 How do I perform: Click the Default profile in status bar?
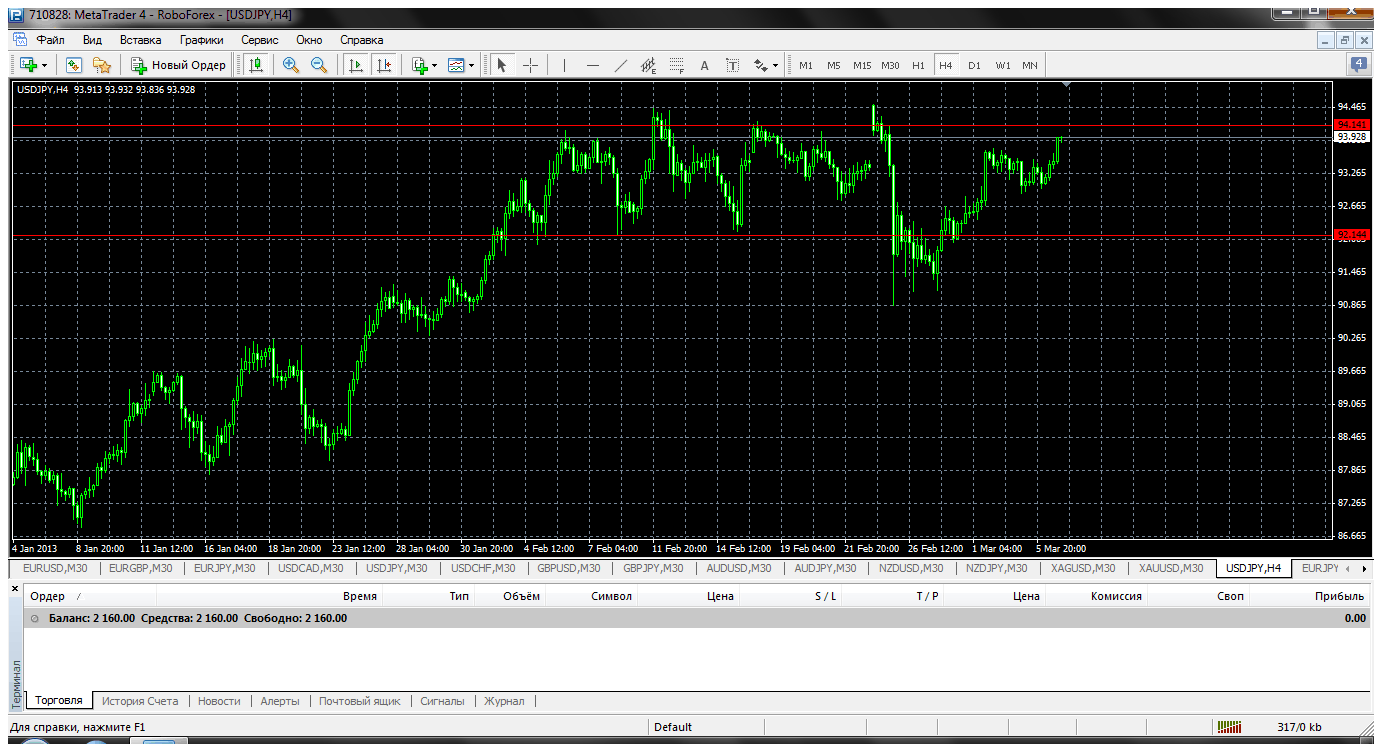click(673, 727)
